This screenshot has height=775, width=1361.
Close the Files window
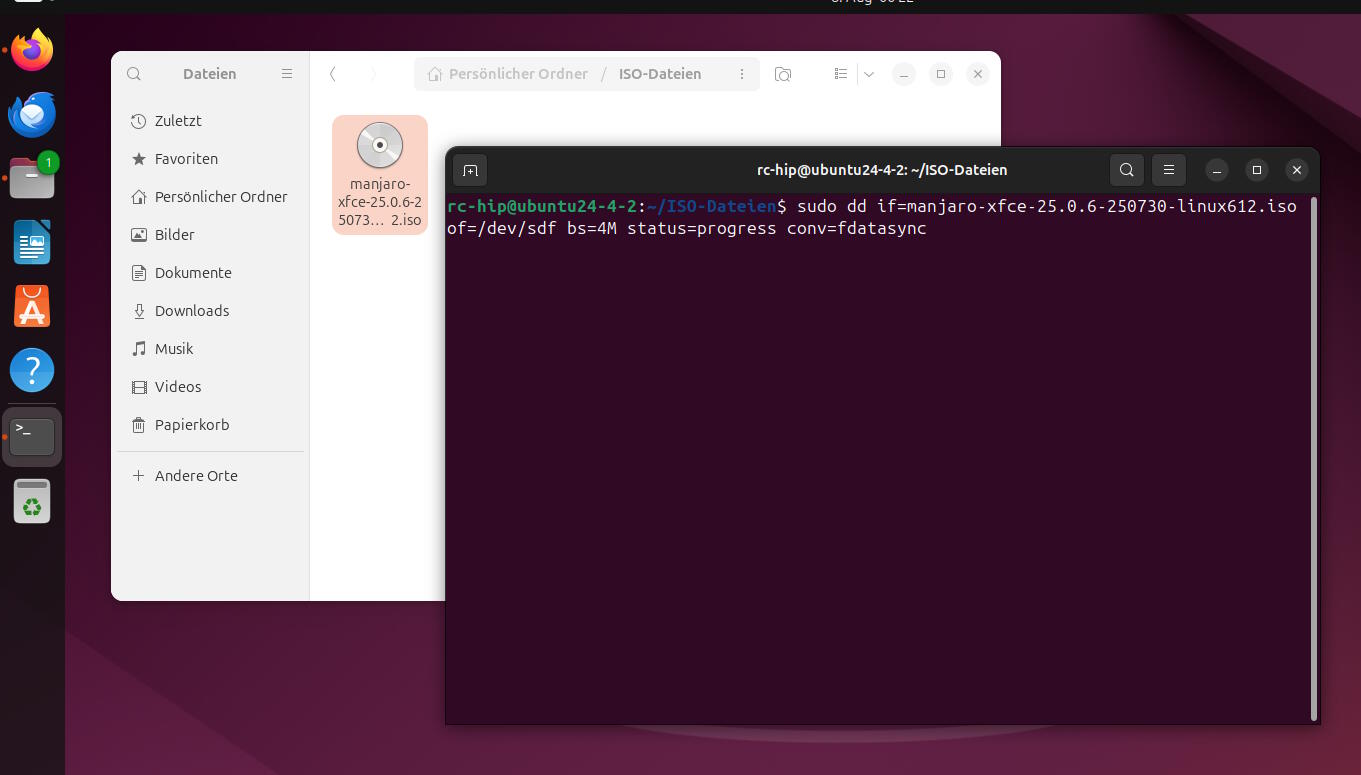(979, 74)
